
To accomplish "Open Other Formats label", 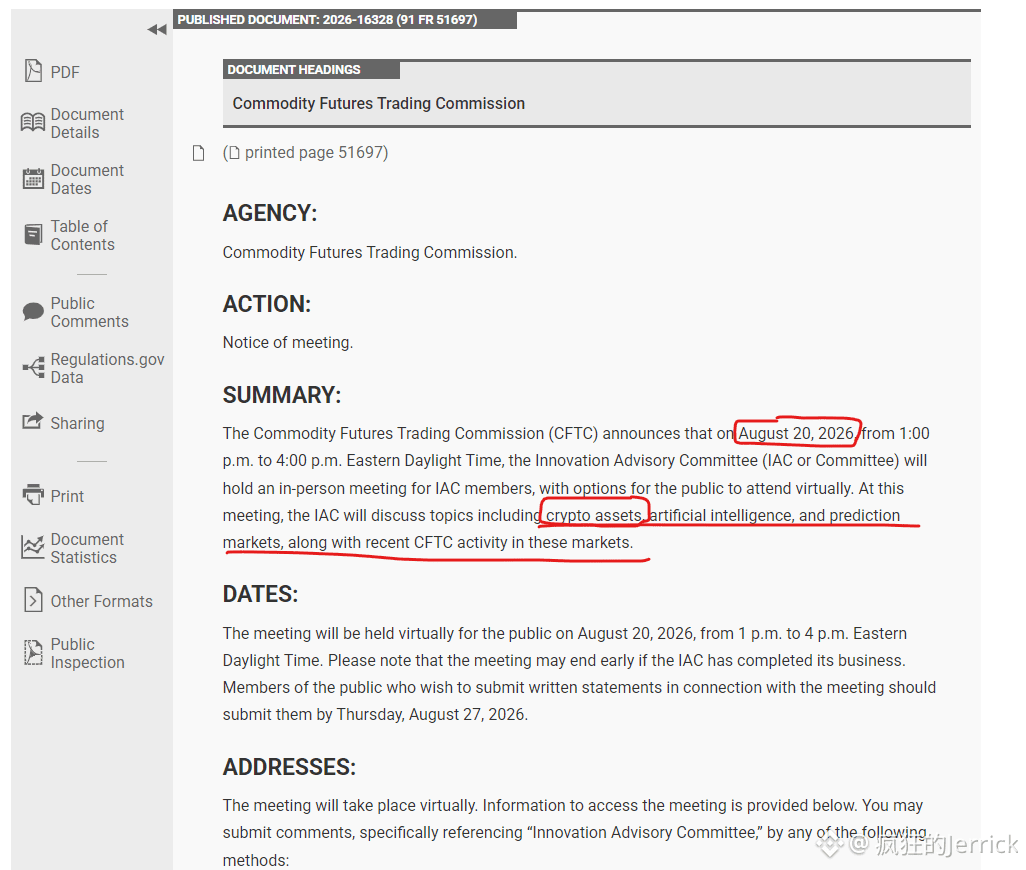I will point(101,601).
